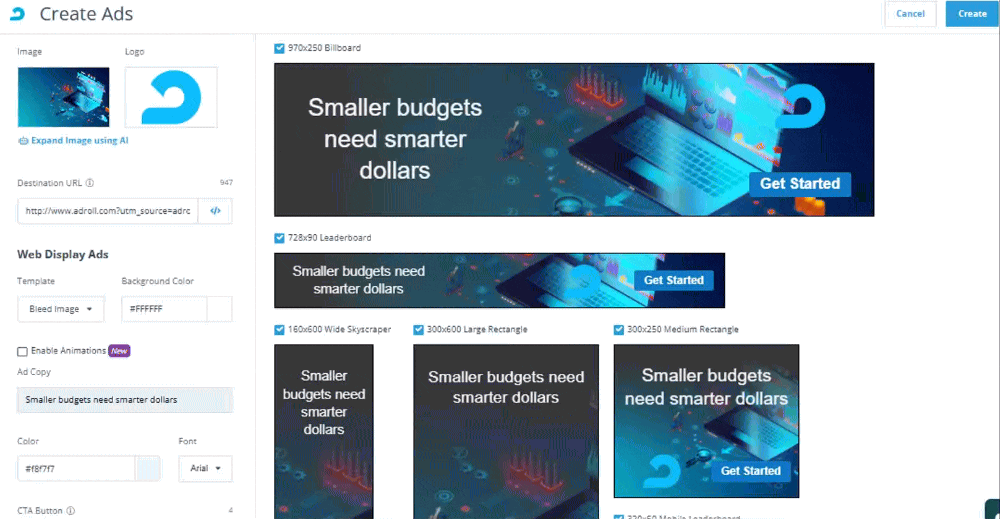Uncheck the 970x250 Billboard checkbox
This screenshot has height=519, width=1000.
coord(279,48)
